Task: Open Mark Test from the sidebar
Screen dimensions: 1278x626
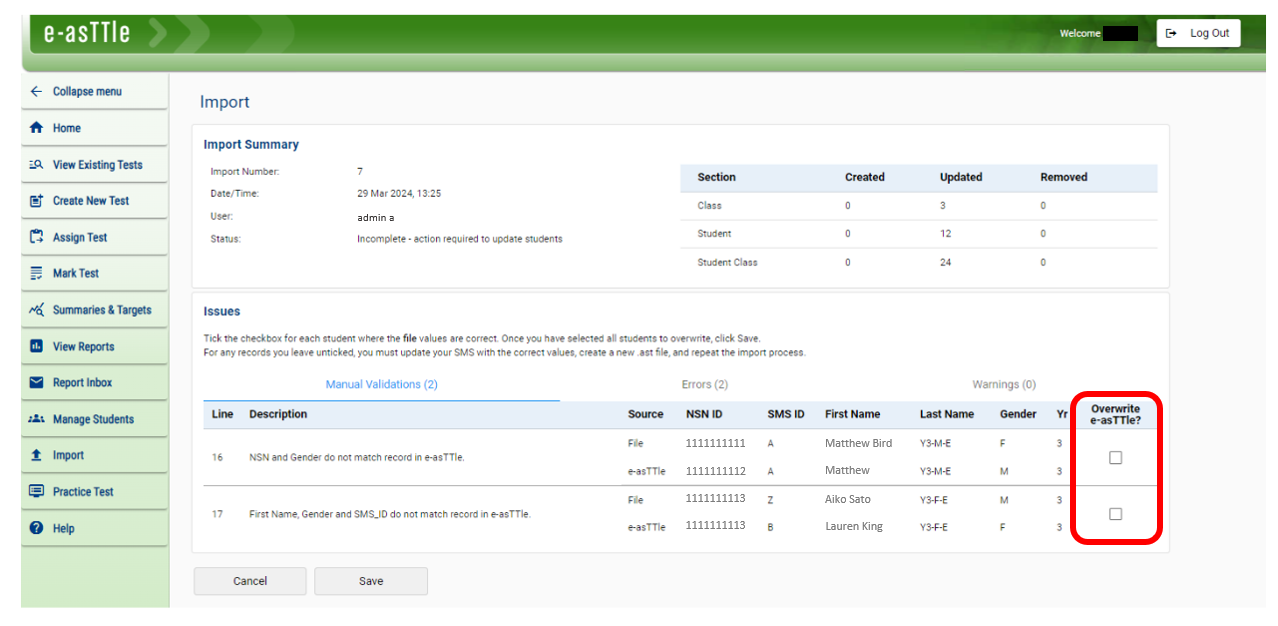Action: [x=37, y=273]
